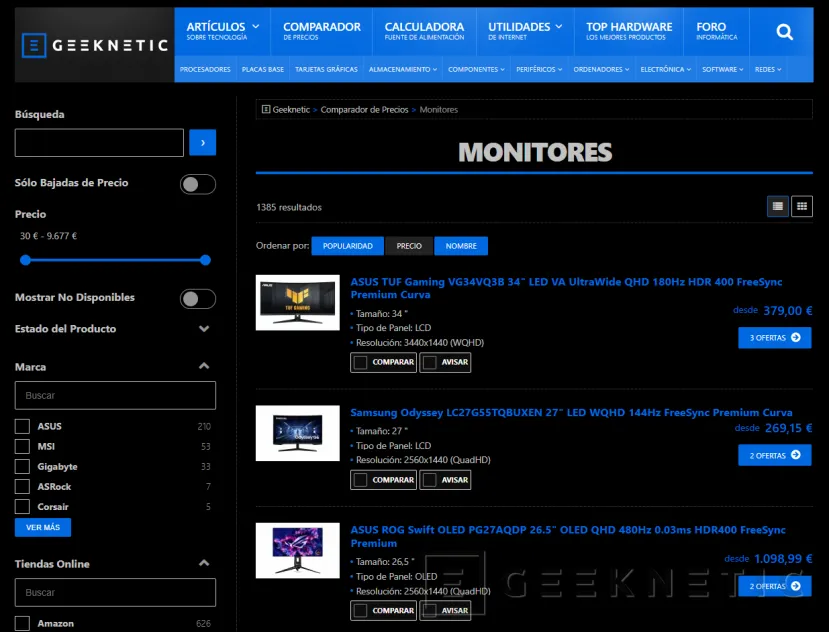829x632 pixels.
Task: View 2 Ofertas for ASUS ROG Swift
Action: tap(775, 586)
